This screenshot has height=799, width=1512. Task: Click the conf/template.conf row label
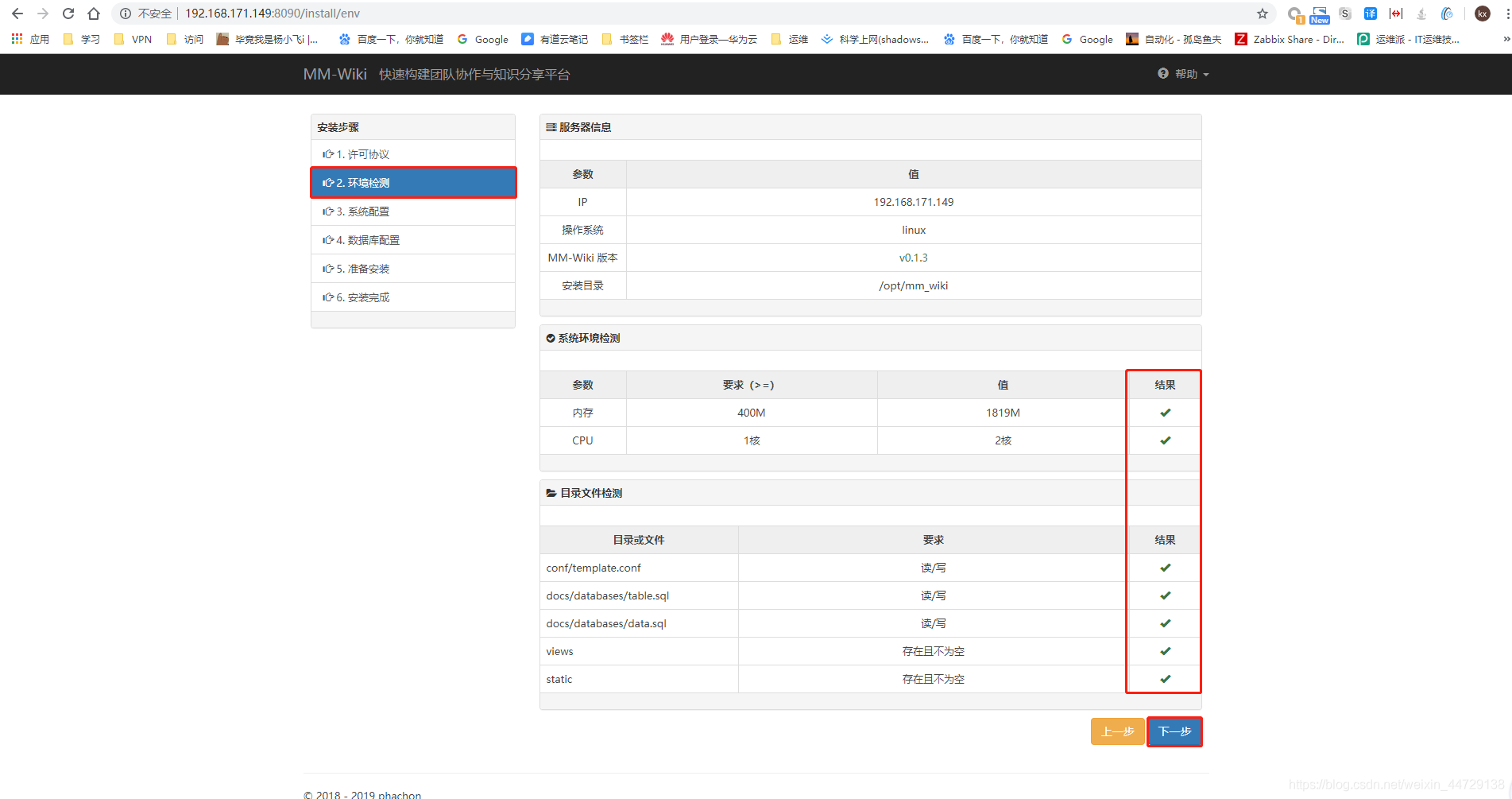click(594, 568)
